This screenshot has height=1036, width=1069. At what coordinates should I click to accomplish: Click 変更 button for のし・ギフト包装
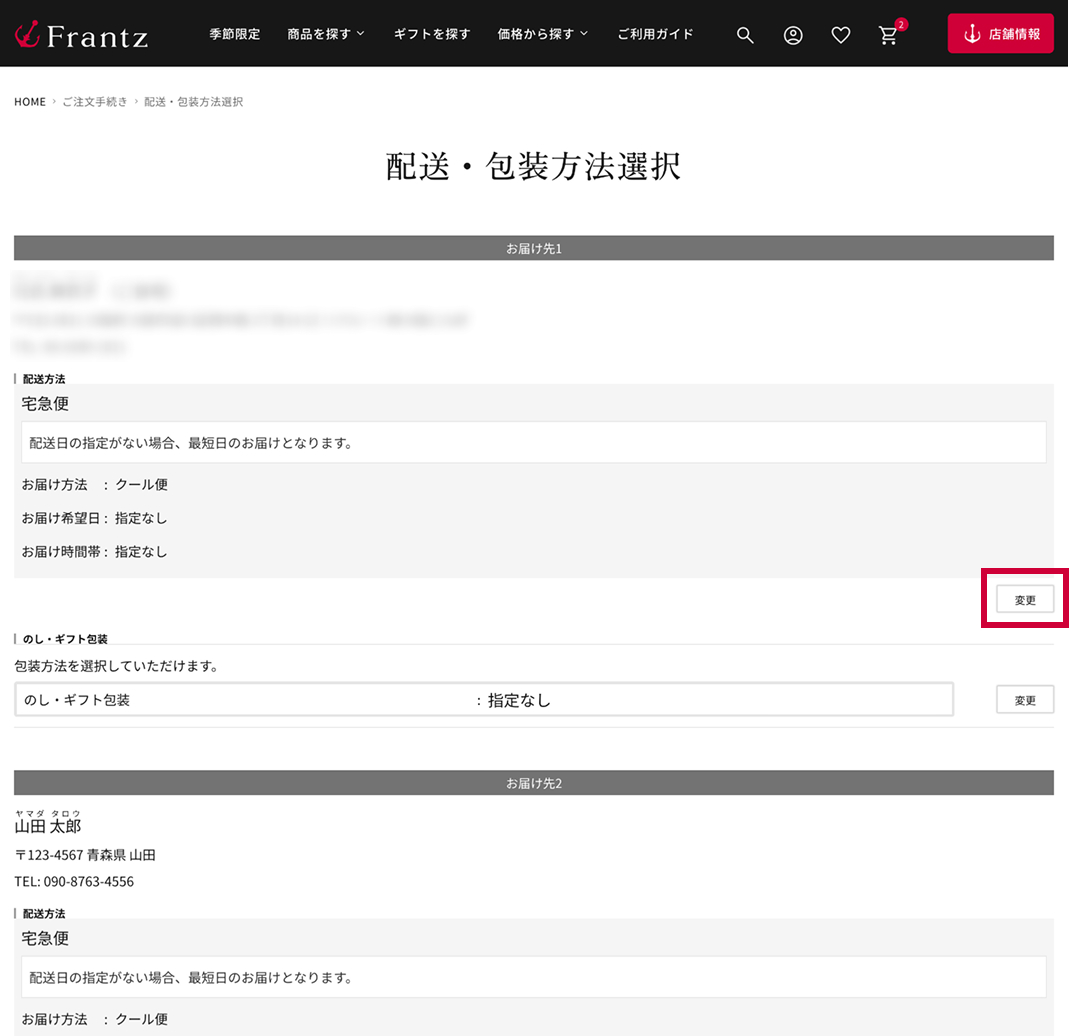tap(1025, 700)
